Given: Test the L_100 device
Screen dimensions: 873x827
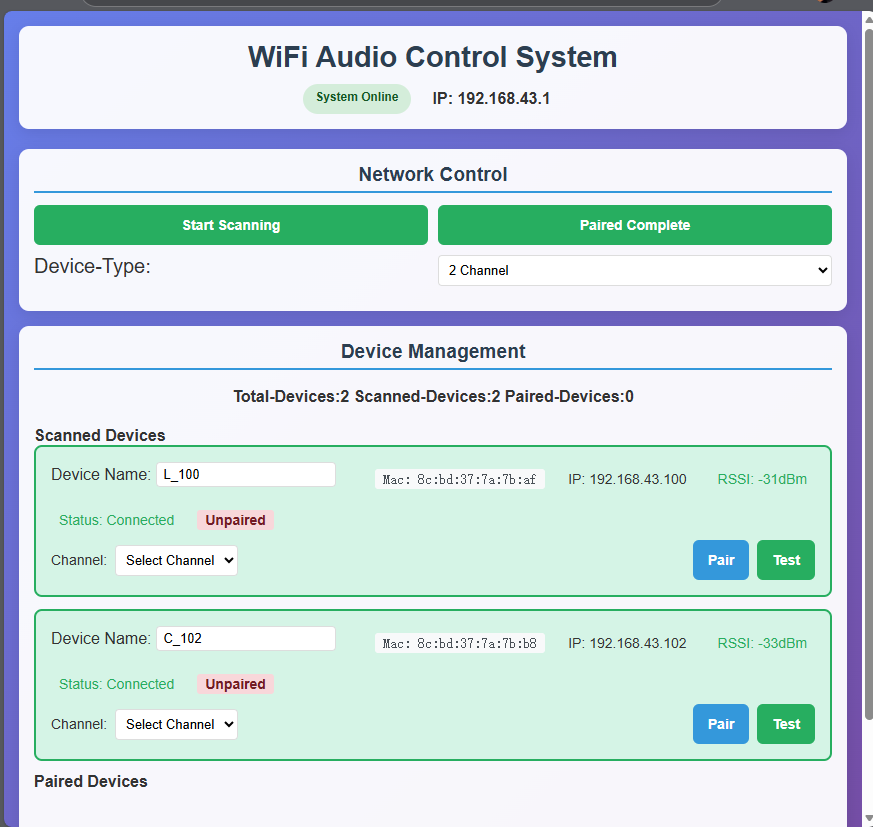Looking at the screenshot, I should [786, 560].
